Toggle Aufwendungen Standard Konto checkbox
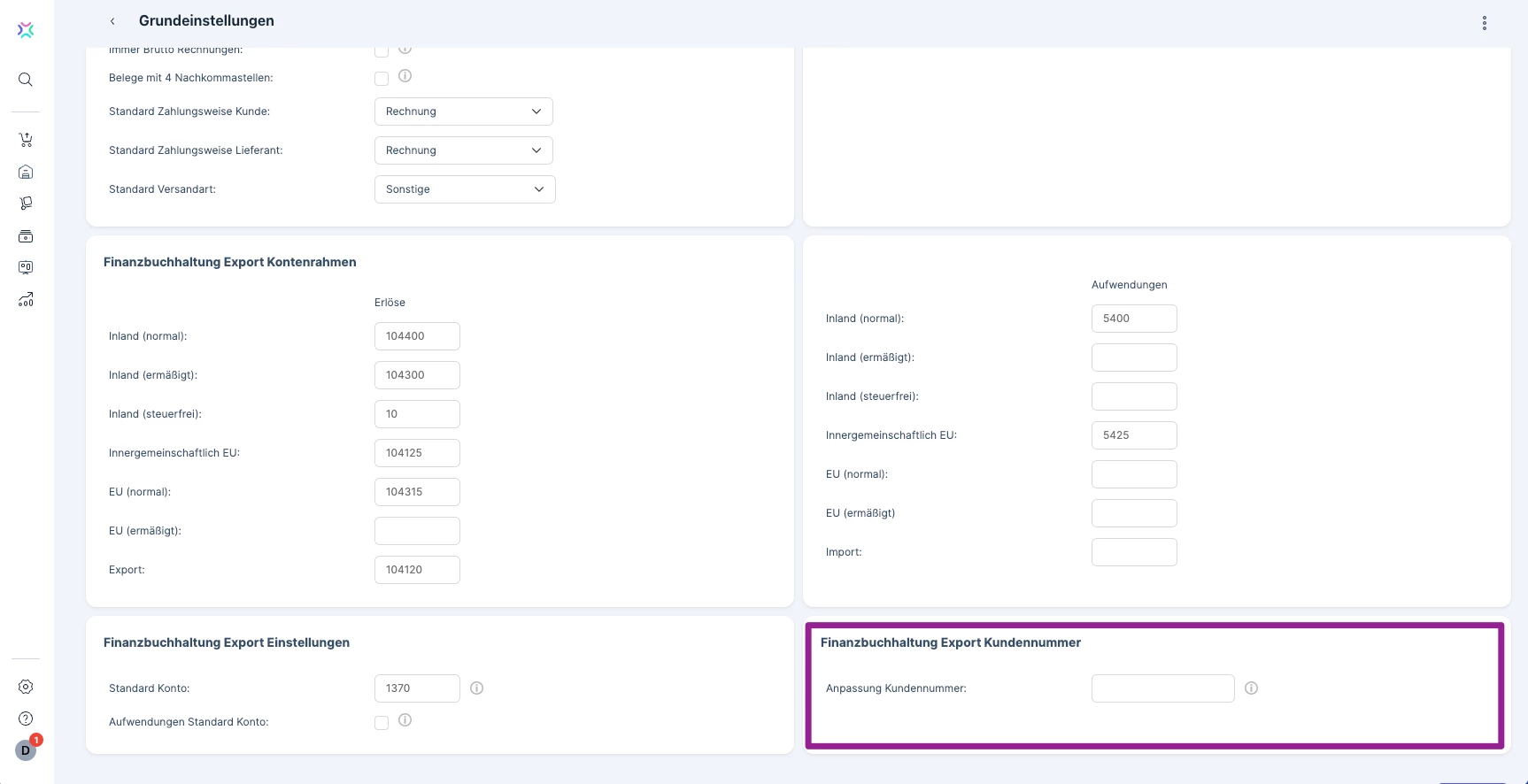The width and height of the screenshot is (1528, 784). coord(382,723)
